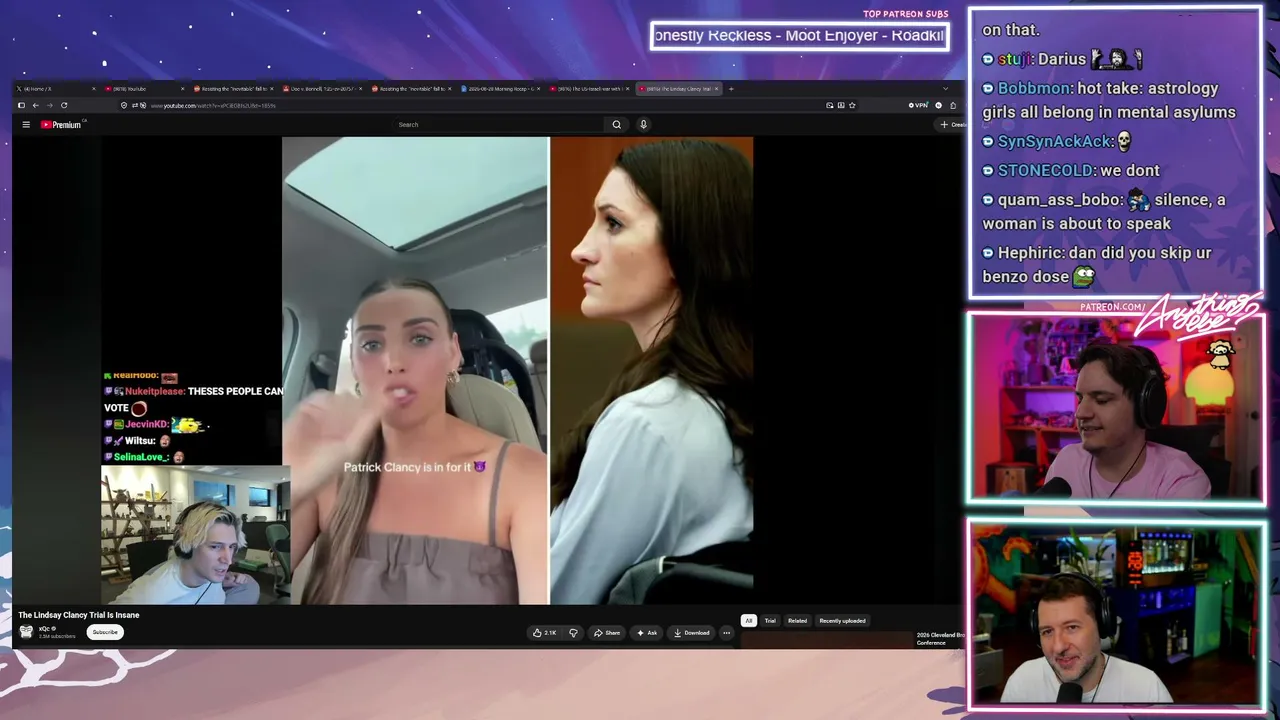1280x720 pixels.
Task: Reload the page with refresh icon
Action: tap(64, 105)
